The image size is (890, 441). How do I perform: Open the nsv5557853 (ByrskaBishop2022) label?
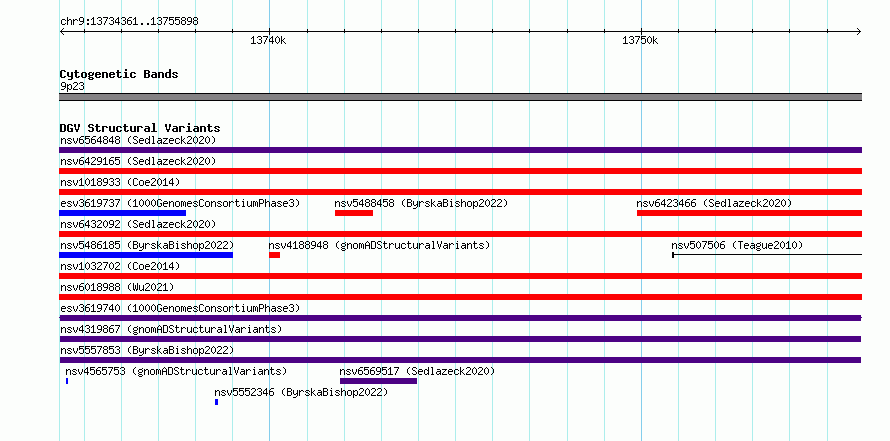coord(147,350)
